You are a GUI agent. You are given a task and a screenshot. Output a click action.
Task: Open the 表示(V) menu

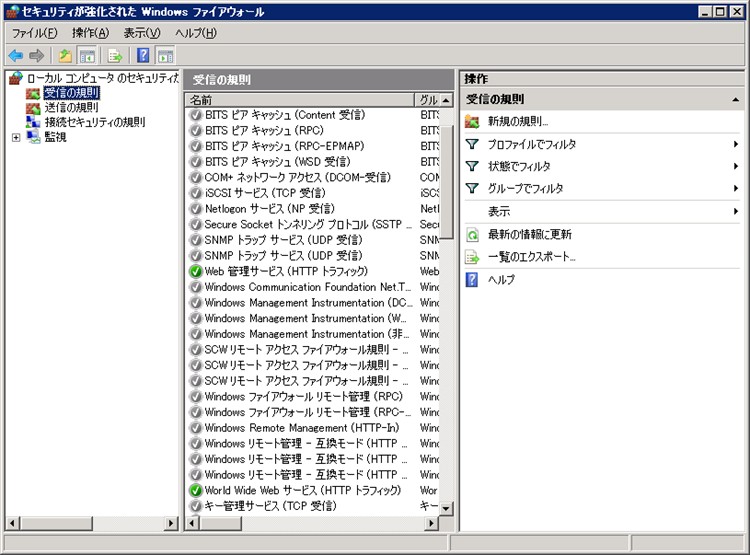coord(140,33)
